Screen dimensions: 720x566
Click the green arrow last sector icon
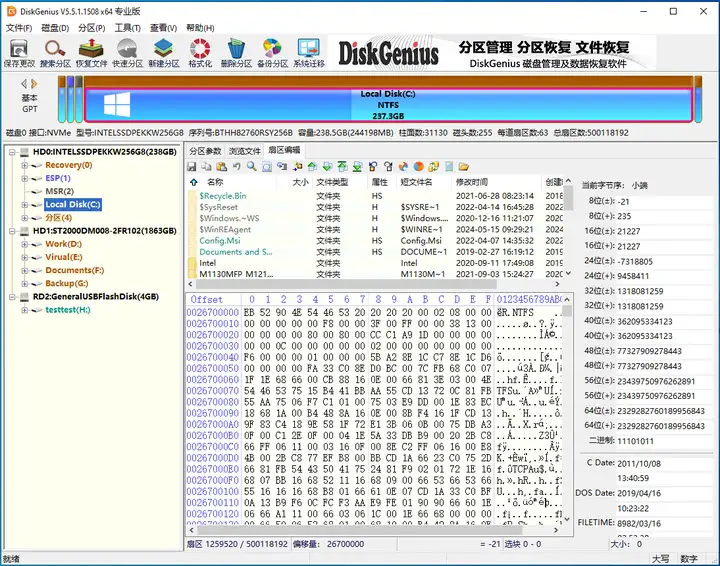358,166
